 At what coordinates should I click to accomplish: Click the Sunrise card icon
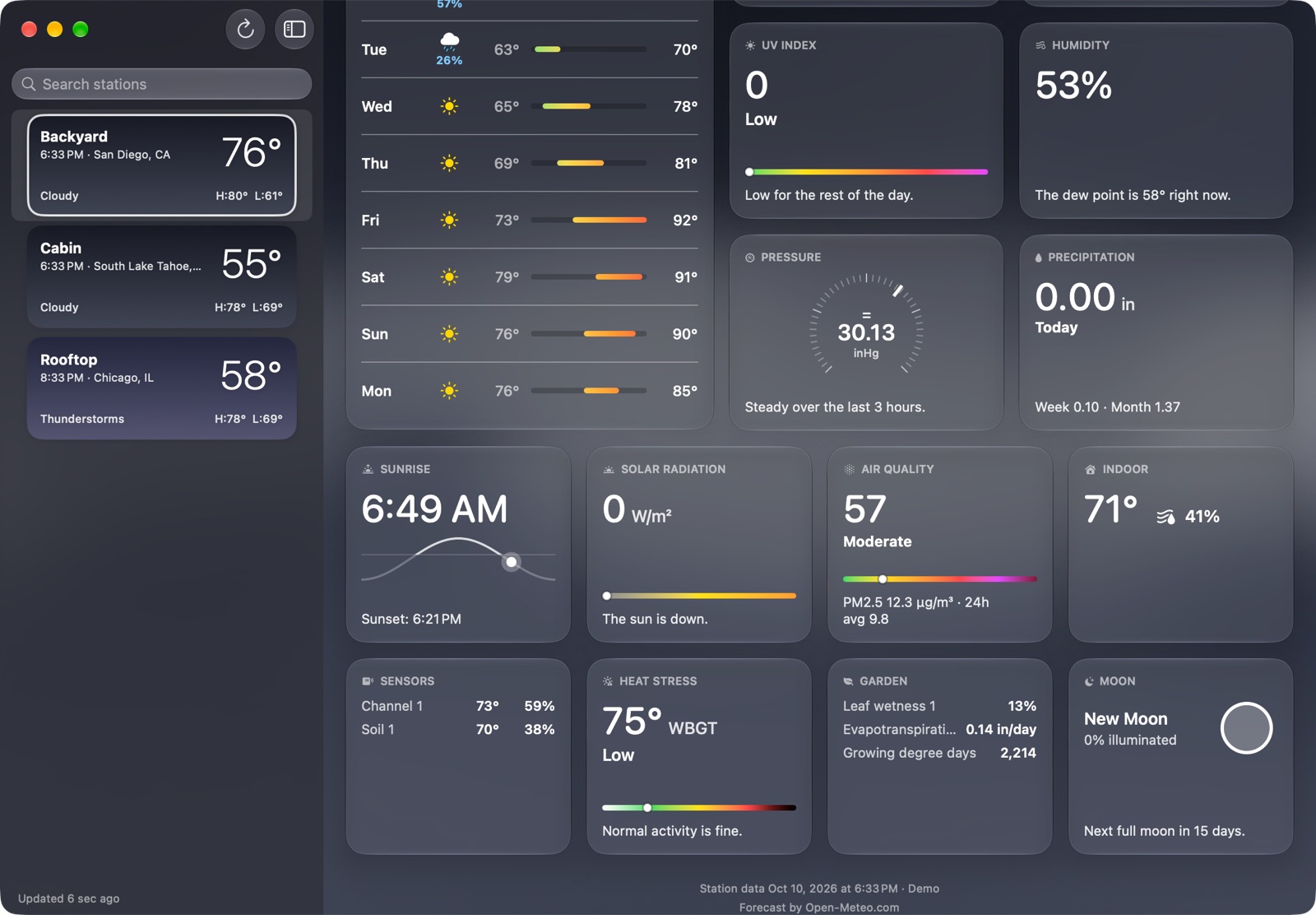coord(368,469)
